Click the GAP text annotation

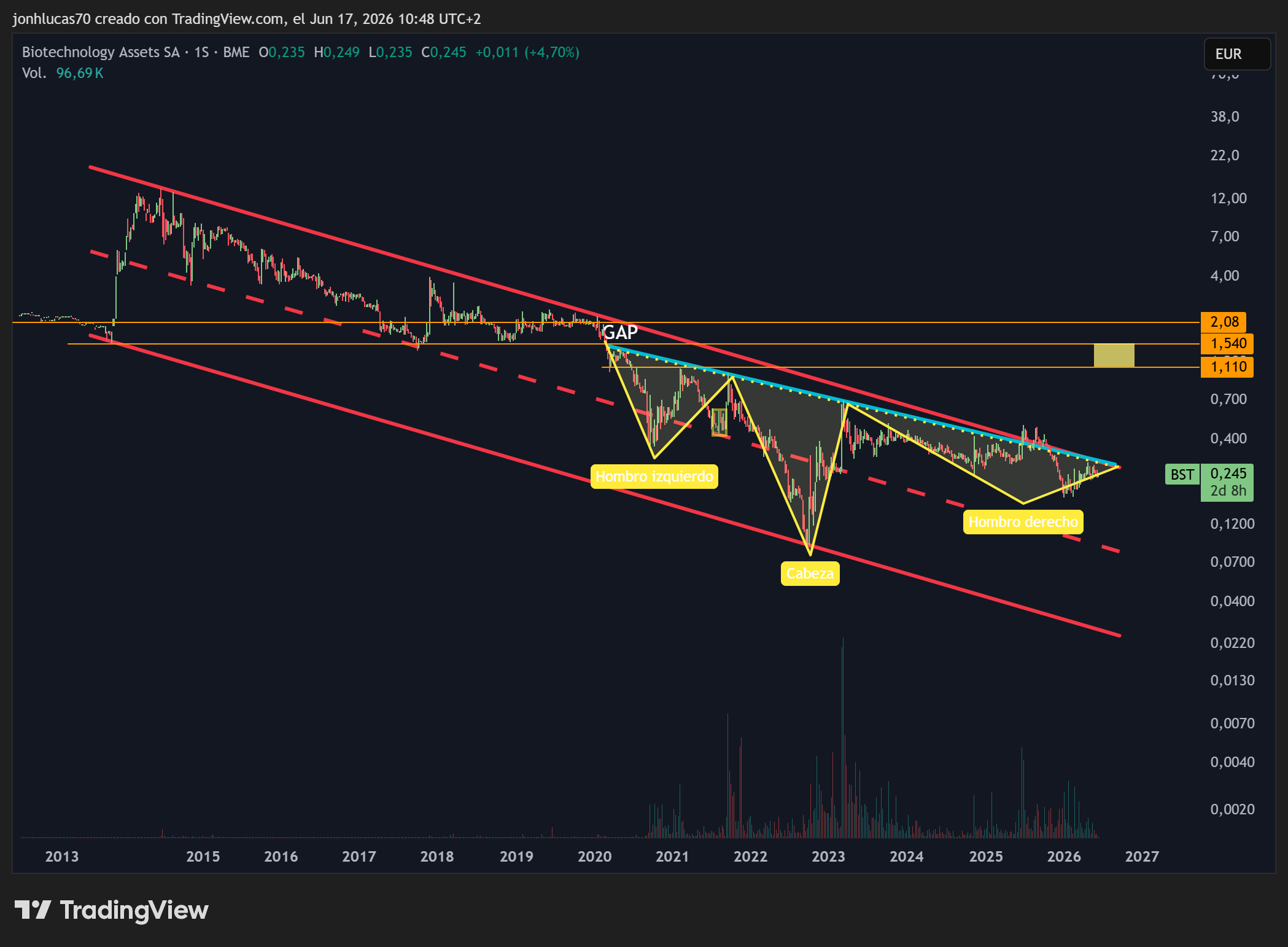[x=621, y=332]
